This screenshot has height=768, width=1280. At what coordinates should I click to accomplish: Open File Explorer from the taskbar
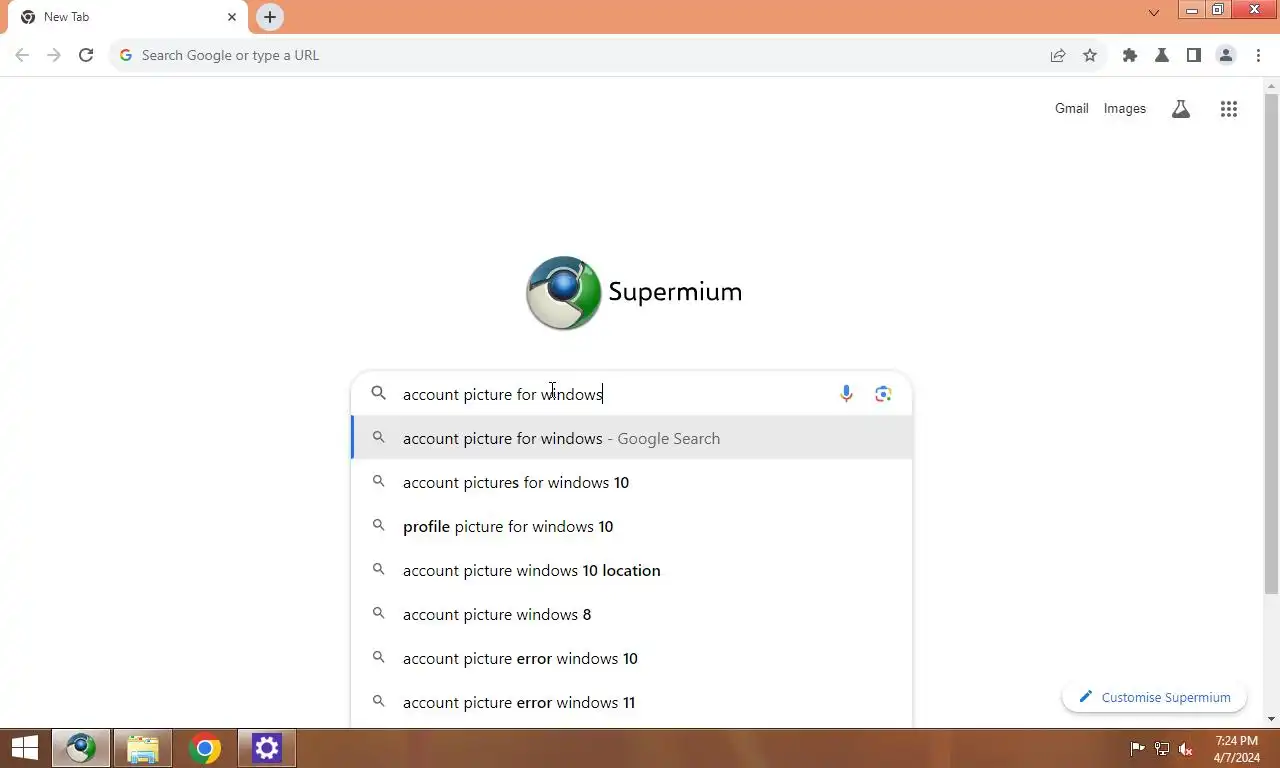point(143,748)
